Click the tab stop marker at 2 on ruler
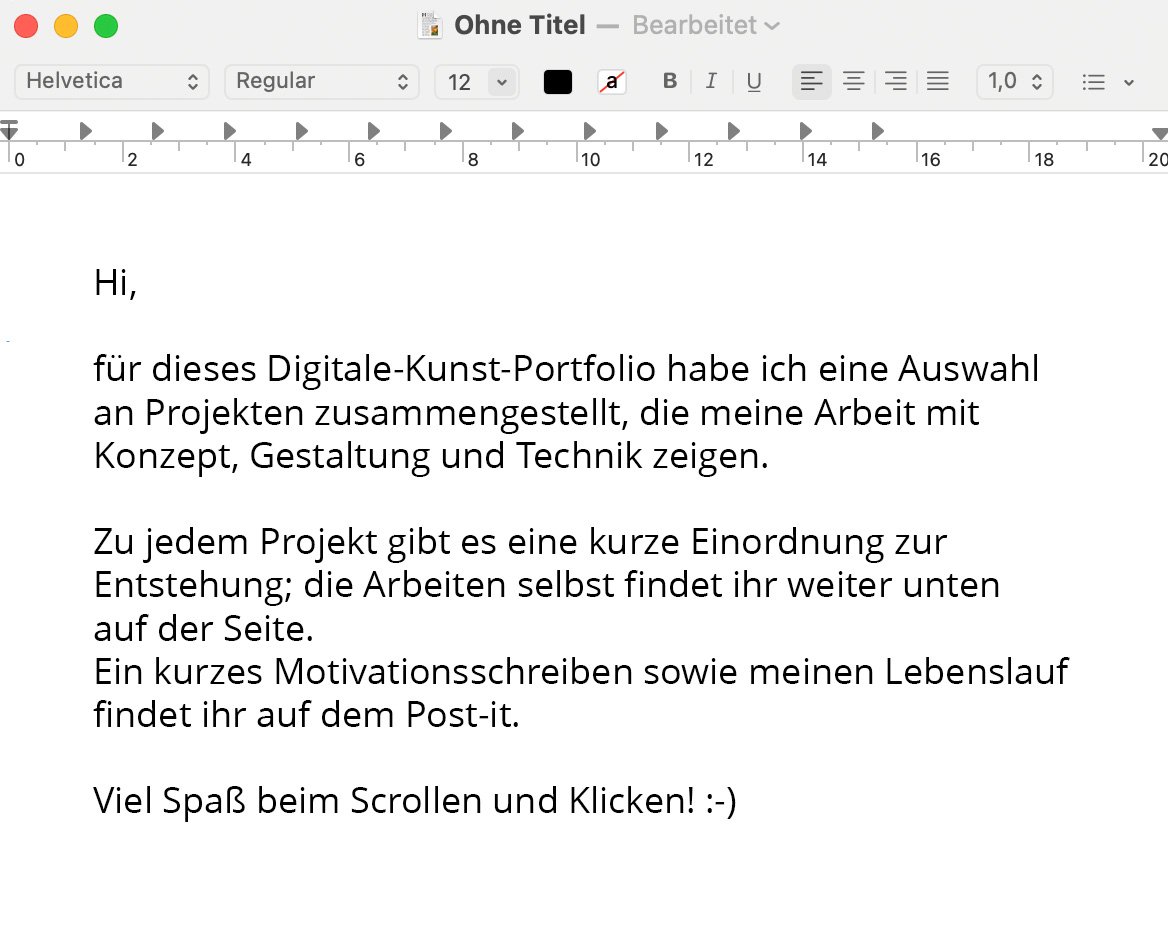Screen dimensions: 1168x946 (x=157, y=130)
